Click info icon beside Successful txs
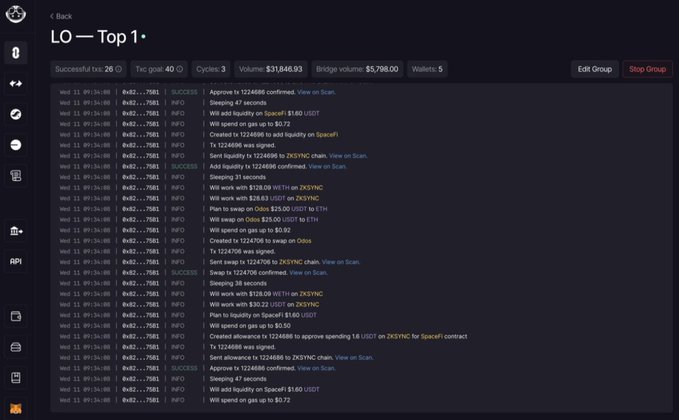This screenshot has width=679, height=420. tap(118, 69)
